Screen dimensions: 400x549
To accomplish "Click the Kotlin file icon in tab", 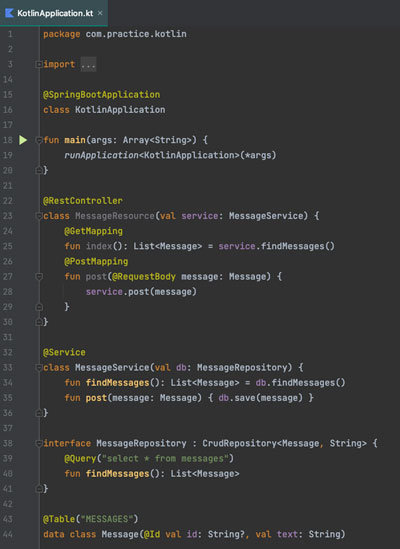I will point(9,13).
